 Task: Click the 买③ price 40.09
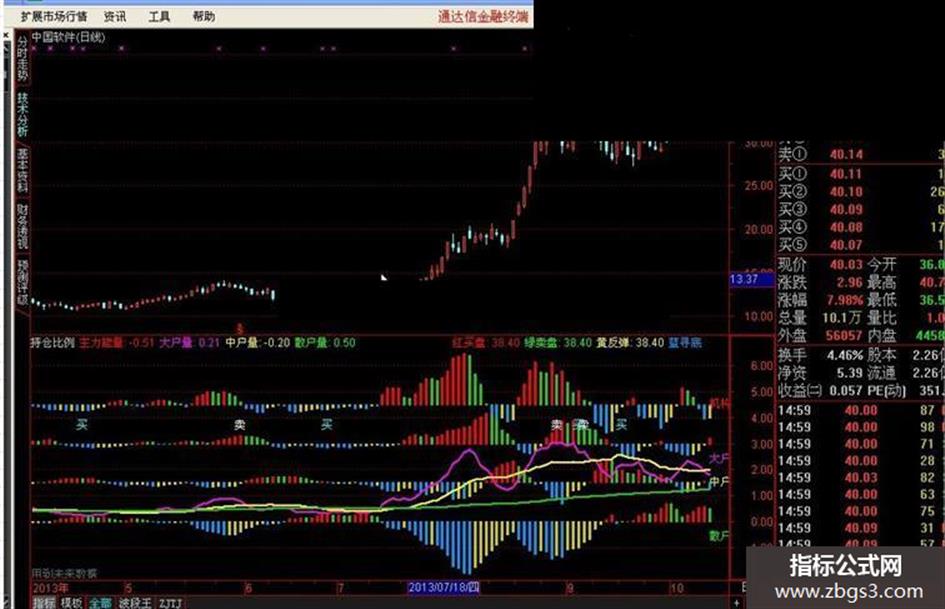pos(846,210)
